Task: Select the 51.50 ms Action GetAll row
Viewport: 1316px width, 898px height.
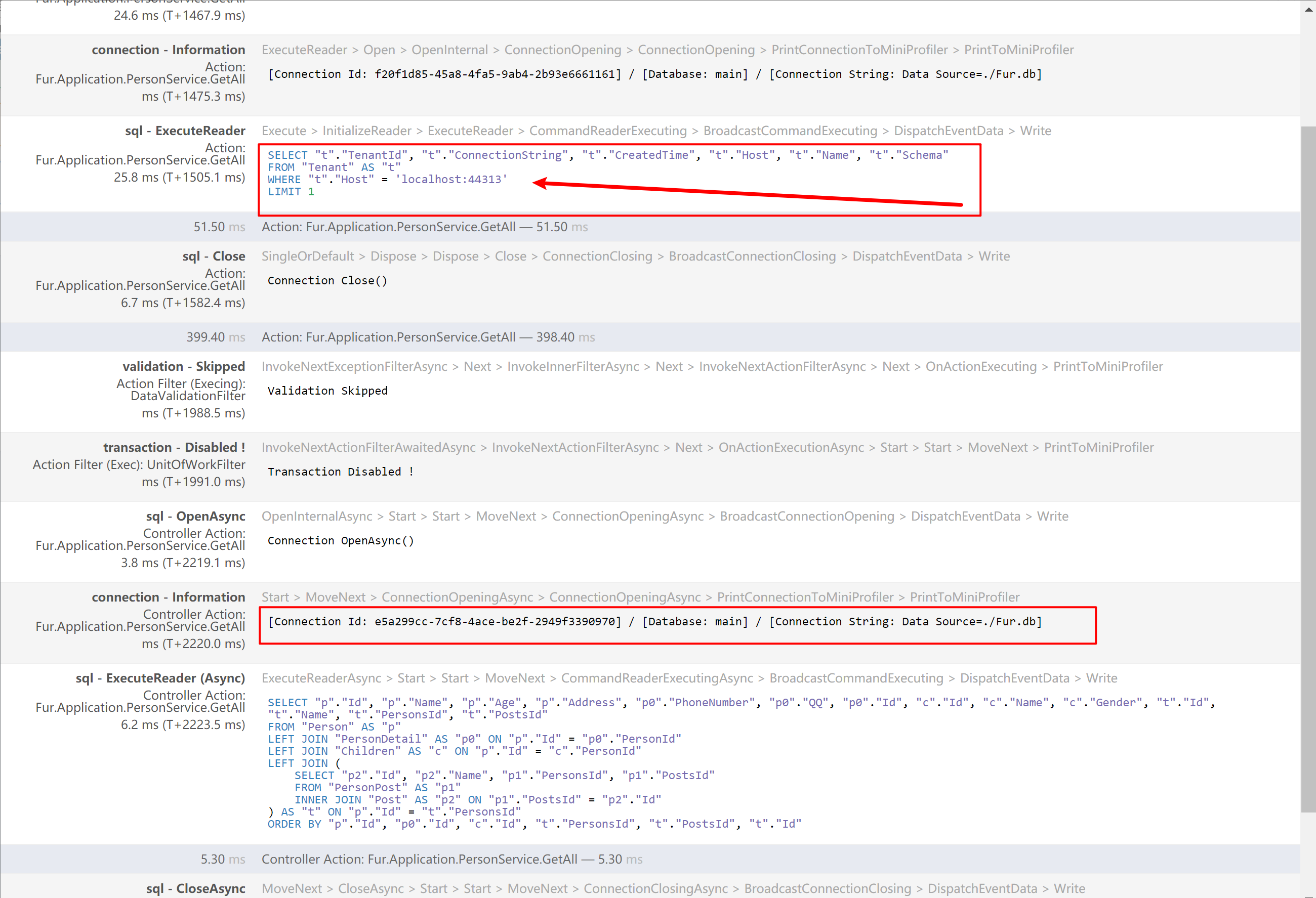Action: point(425,227)
